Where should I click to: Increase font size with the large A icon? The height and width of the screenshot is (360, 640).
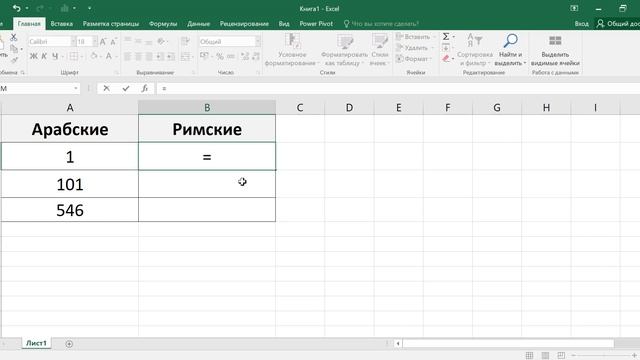(103, 42)
